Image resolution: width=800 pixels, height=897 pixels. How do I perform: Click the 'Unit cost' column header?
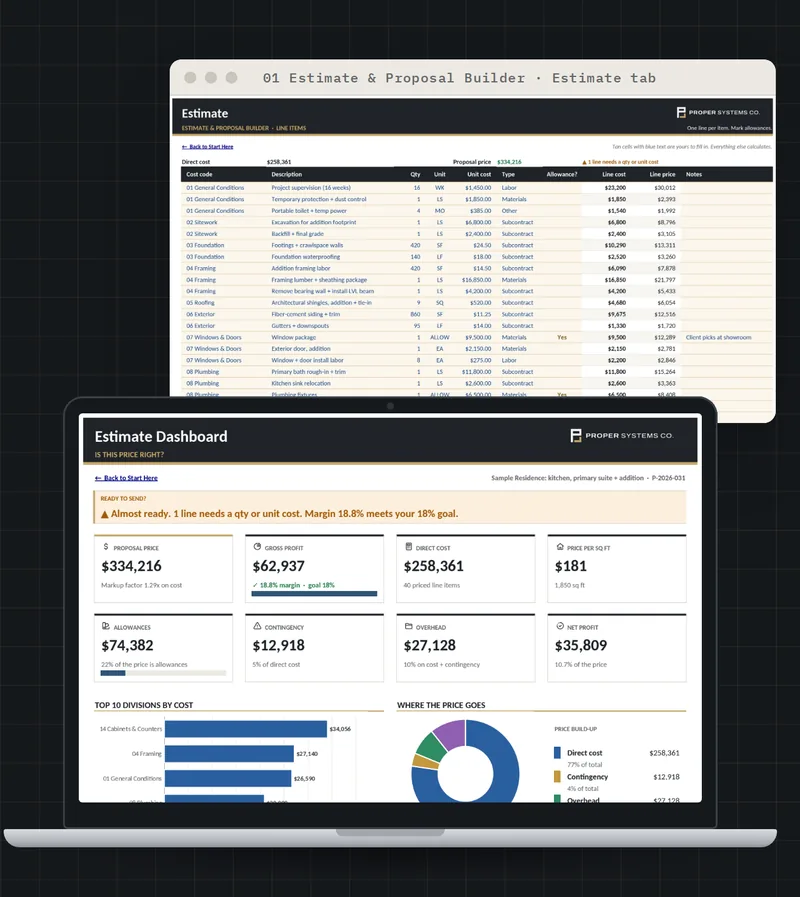(479, 174)
